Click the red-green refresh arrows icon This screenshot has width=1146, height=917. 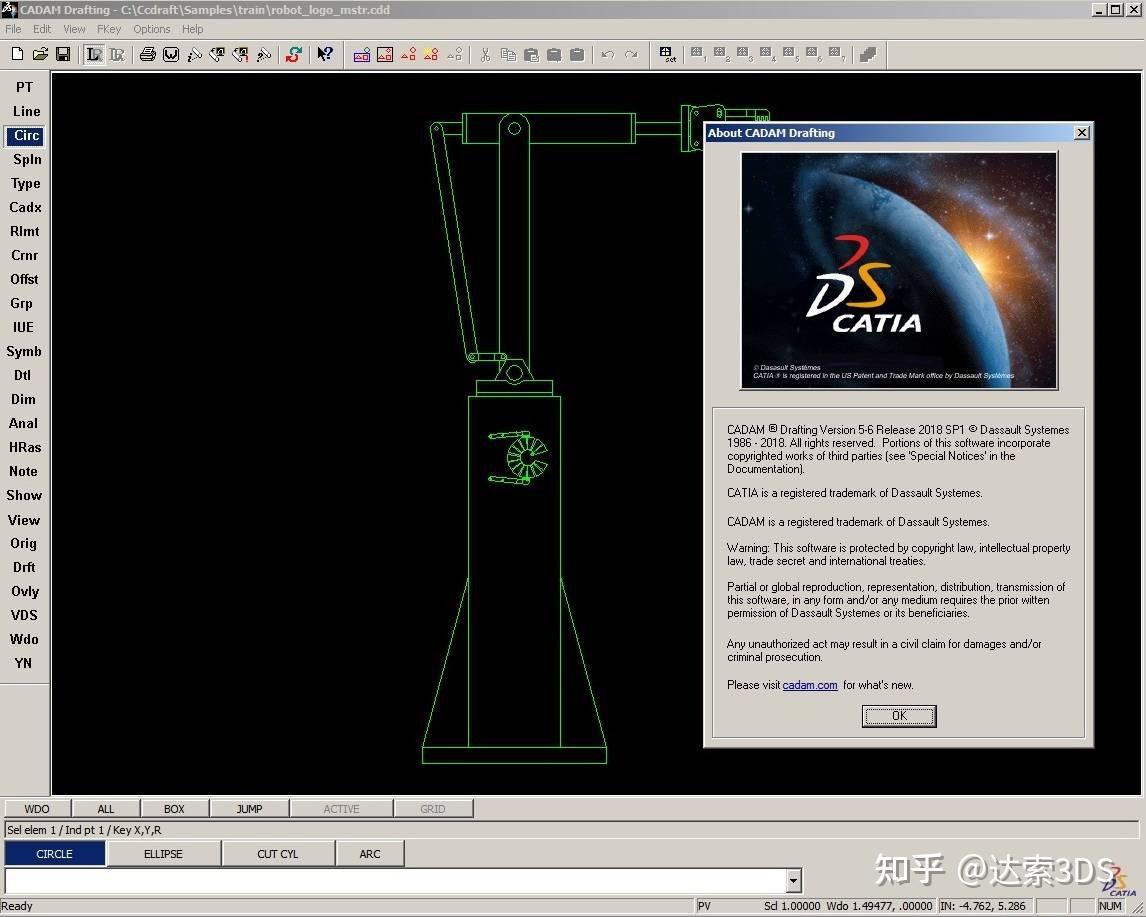tap(293, 54)
